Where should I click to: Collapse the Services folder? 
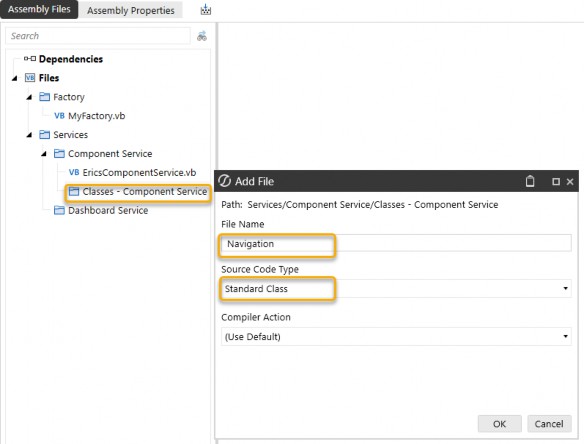coord(29,135)
